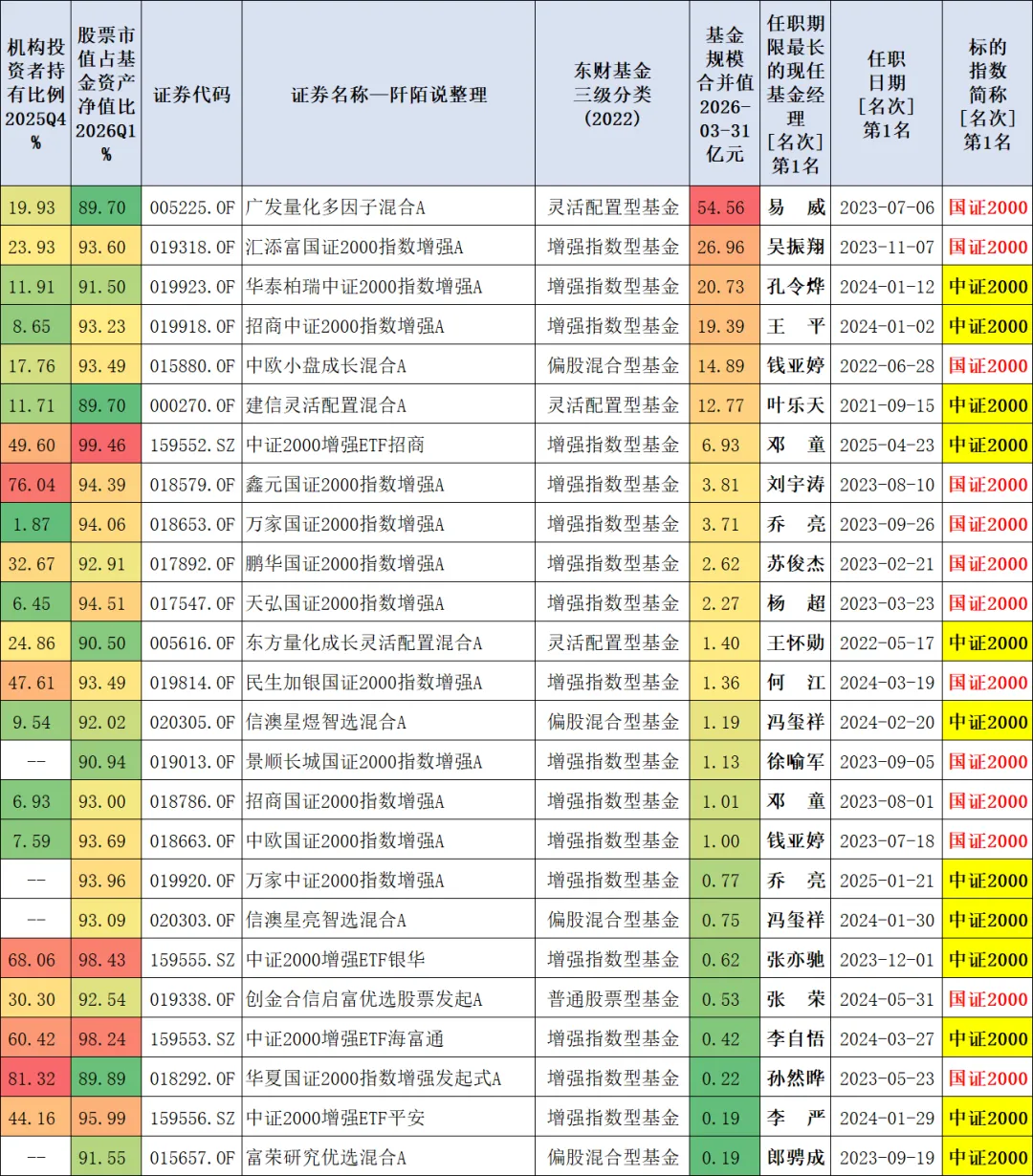Select the 任职日期 header cell
This screenshot has height=1176, width=1033.
[x=887, y=95]
